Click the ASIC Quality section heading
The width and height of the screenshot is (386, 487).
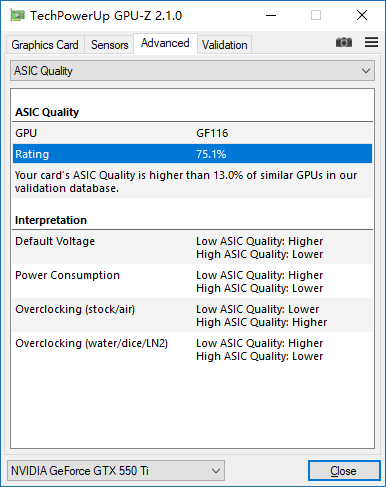[47, 112]
